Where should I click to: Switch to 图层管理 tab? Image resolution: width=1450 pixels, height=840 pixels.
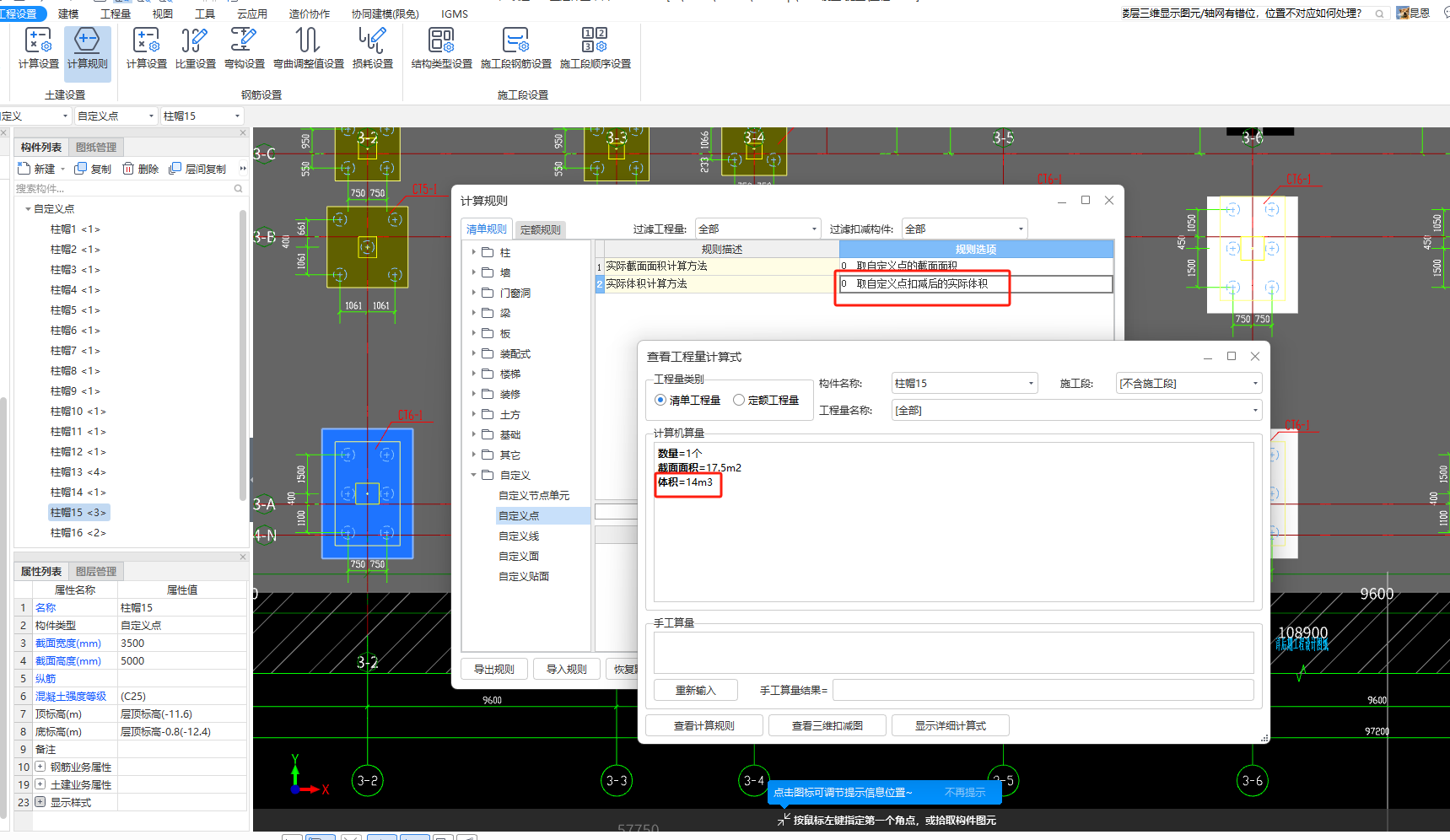tap(96, 571)
